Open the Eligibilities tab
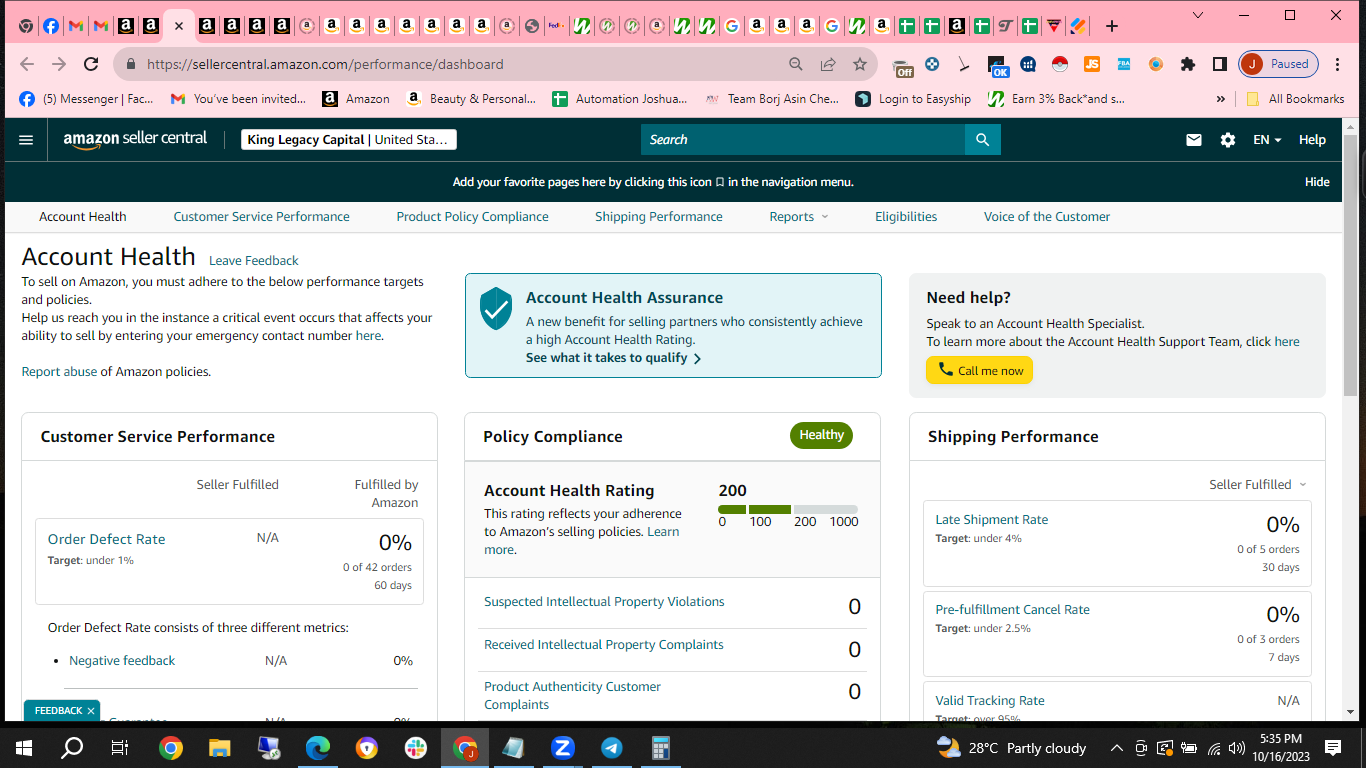This screenshot has width=1366, height=768. click(x=906, y=216)
